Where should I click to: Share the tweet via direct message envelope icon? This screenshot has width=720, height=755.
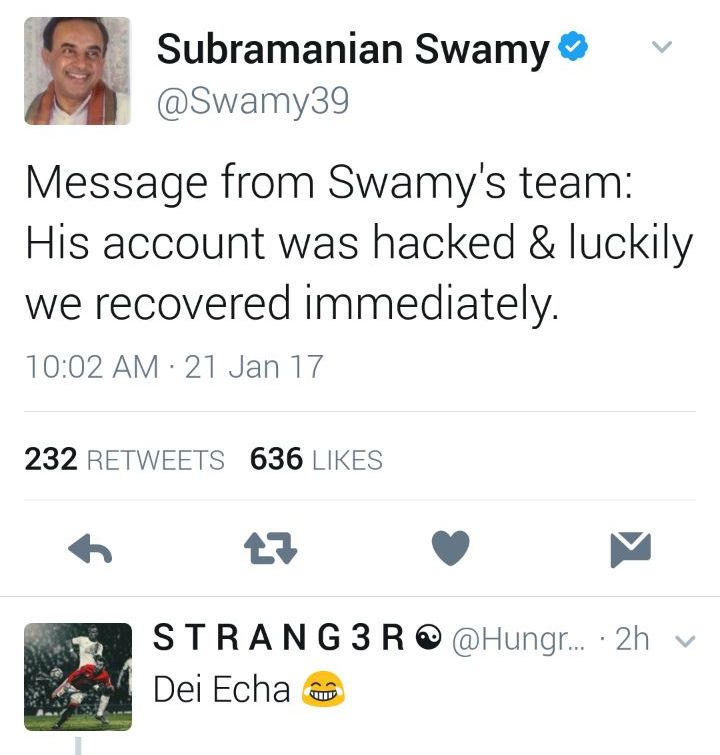point(630,549)
